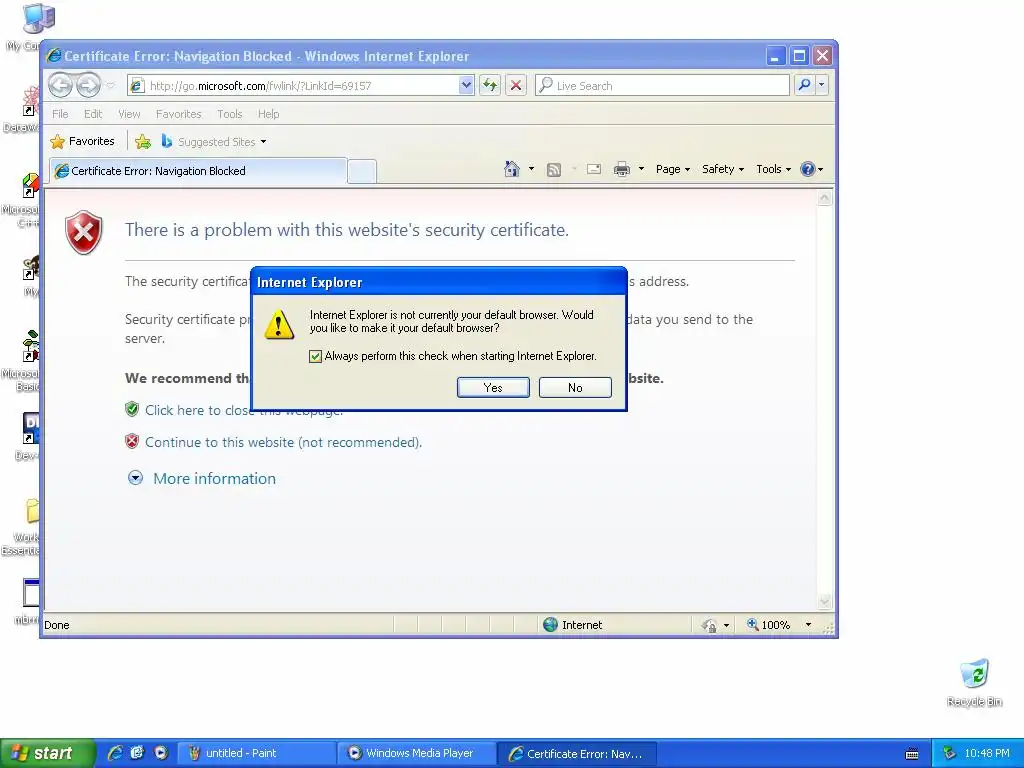The image size is (1024, 768).
Task: Click Internet Explorer quick launch icon
Action: 115,753
